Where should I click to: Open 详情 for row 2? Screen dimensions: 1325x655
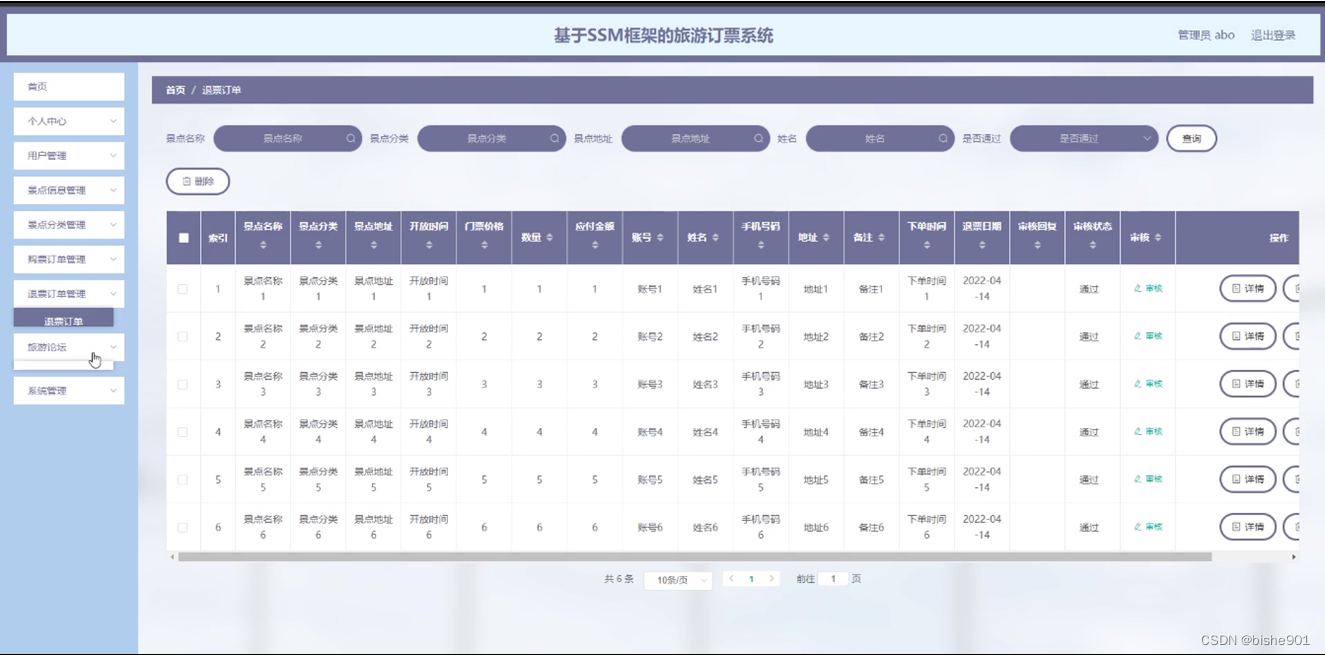[1248, 336]
